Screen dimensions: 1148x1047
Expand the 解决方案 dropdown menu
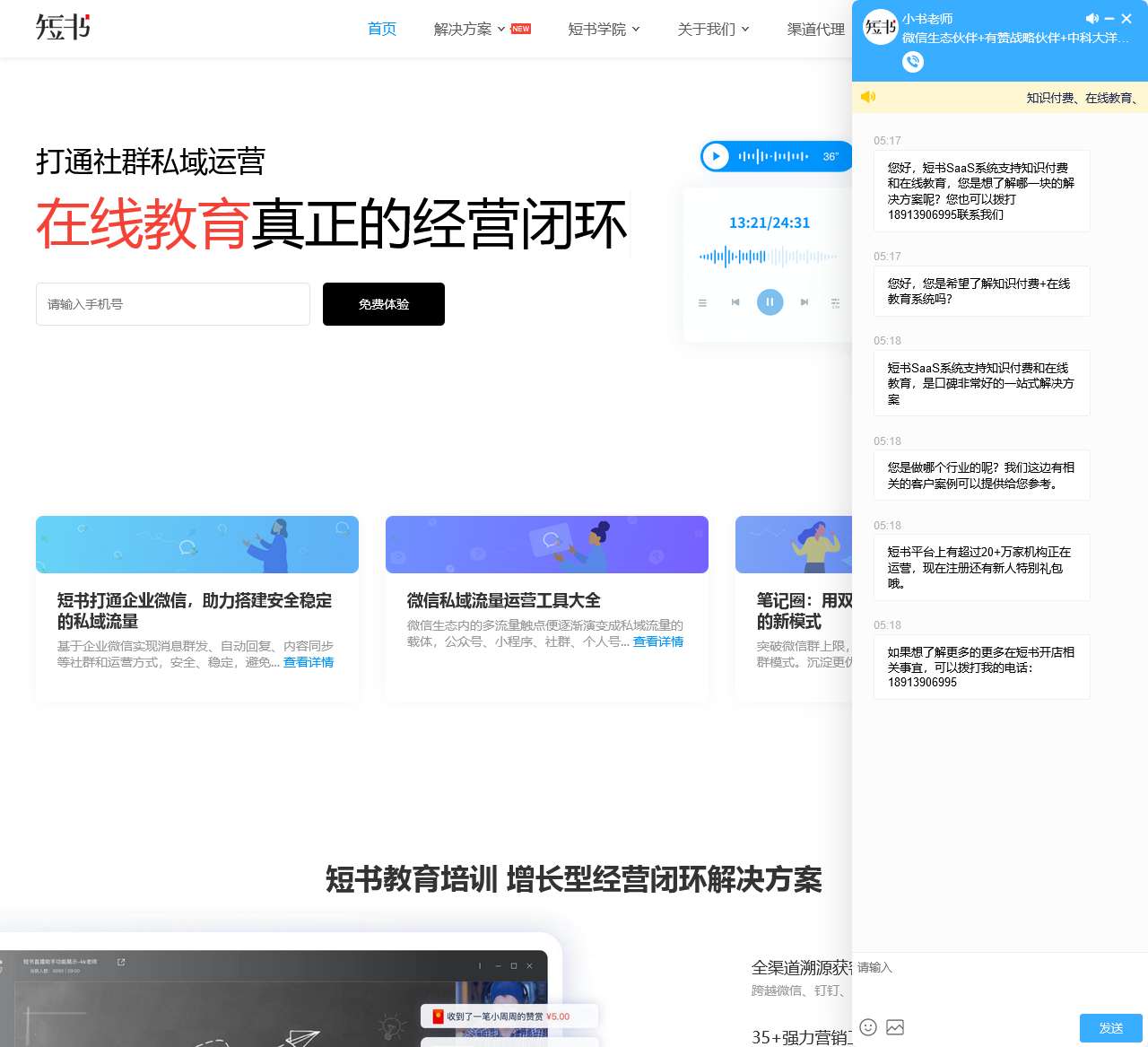point(470,29)
